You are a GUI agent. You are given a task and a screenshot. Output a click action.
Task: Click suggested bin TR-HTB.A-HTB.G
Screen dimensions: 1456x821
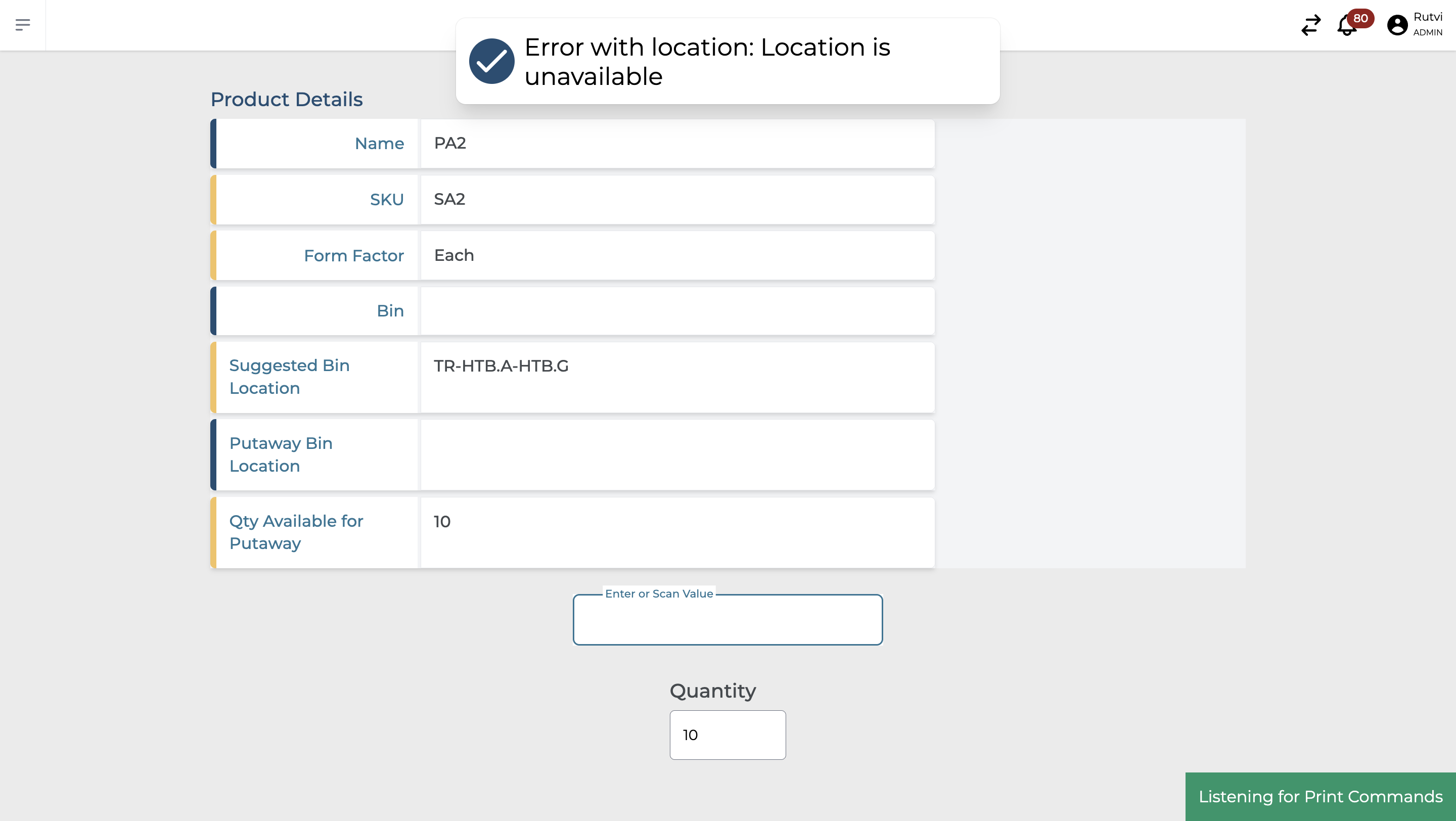[501, 366]
